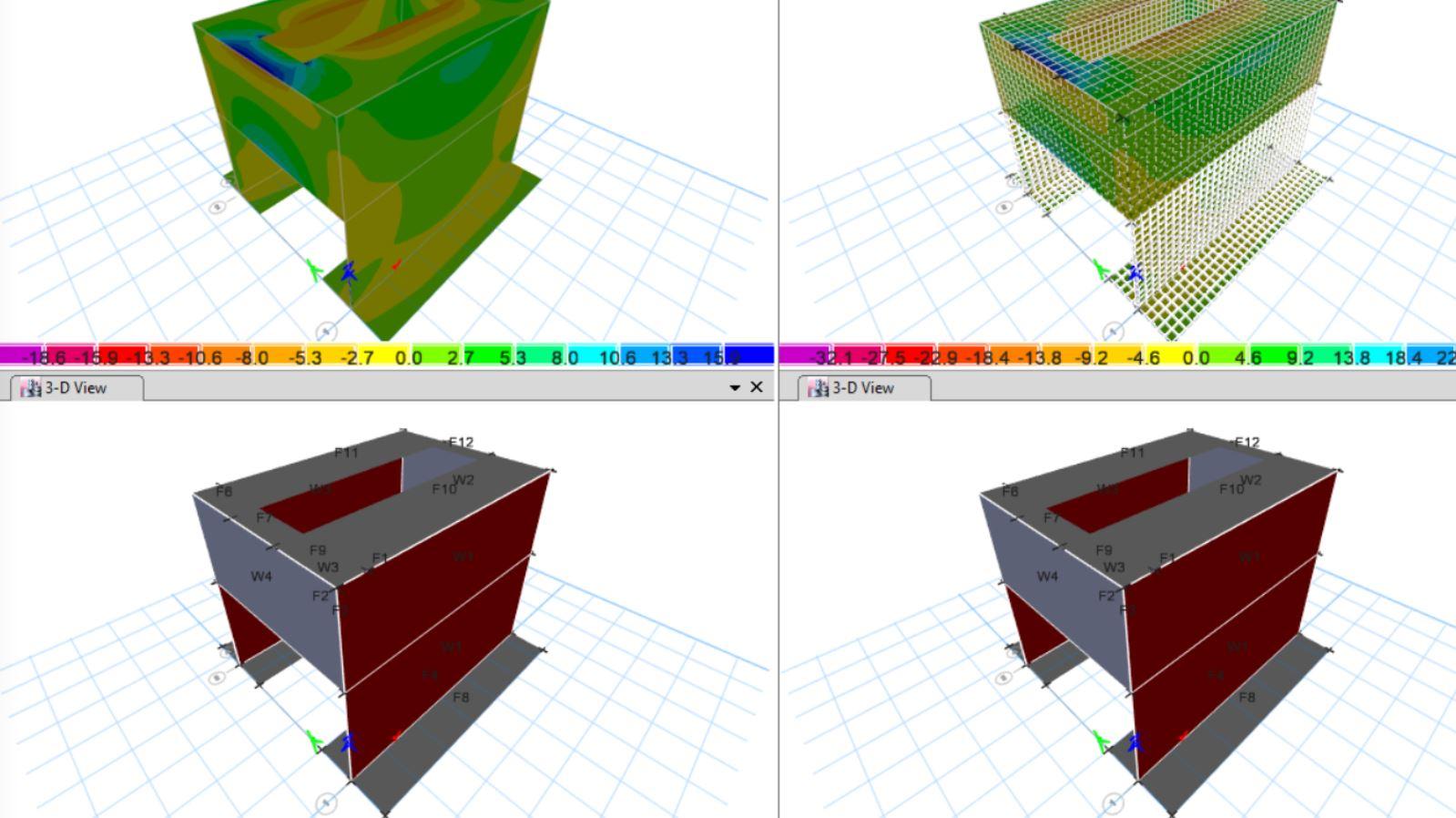Viewport: 1456px width, 818px height.
Task: Select floor label F7 in lower-left model
Action: click(x=264, y=517)
